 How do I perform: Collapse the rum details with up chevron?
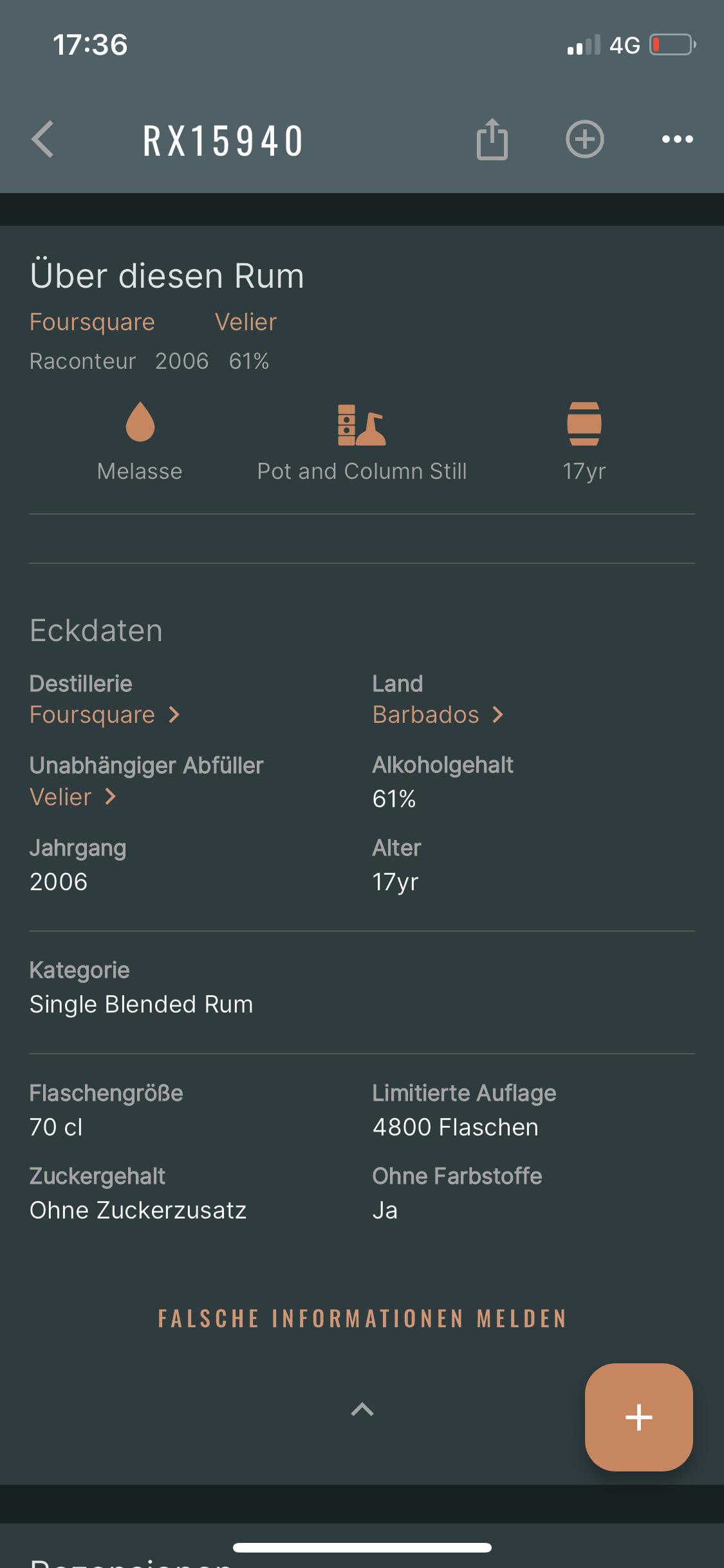(x=362, y=1410)
